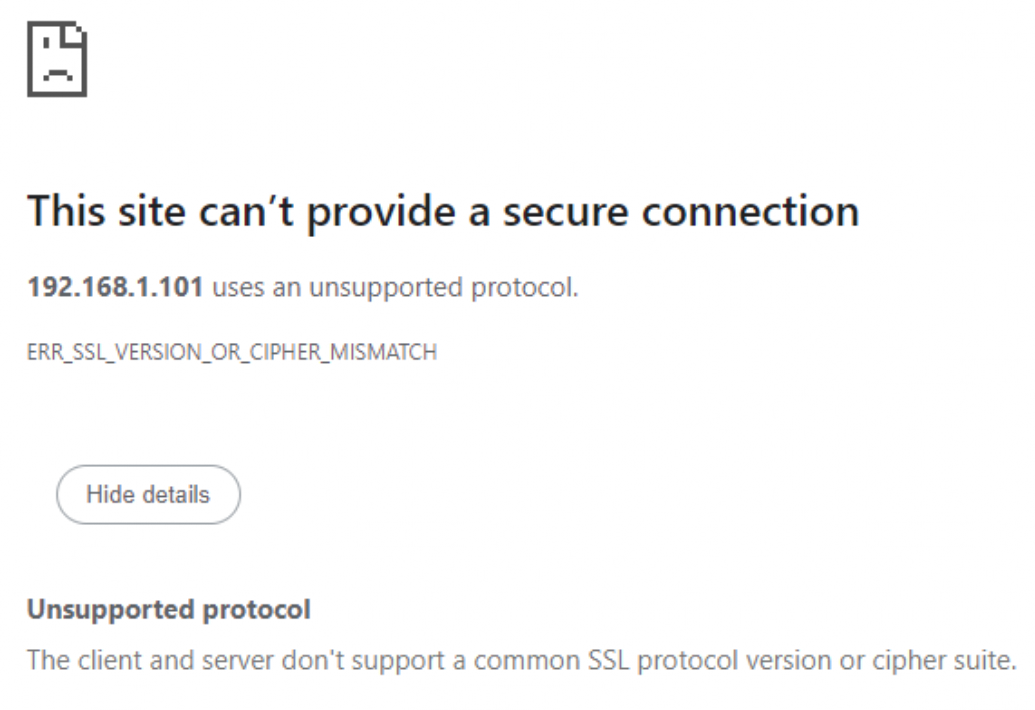Collapse the Unsupported protocol explanation

[148, 494]
